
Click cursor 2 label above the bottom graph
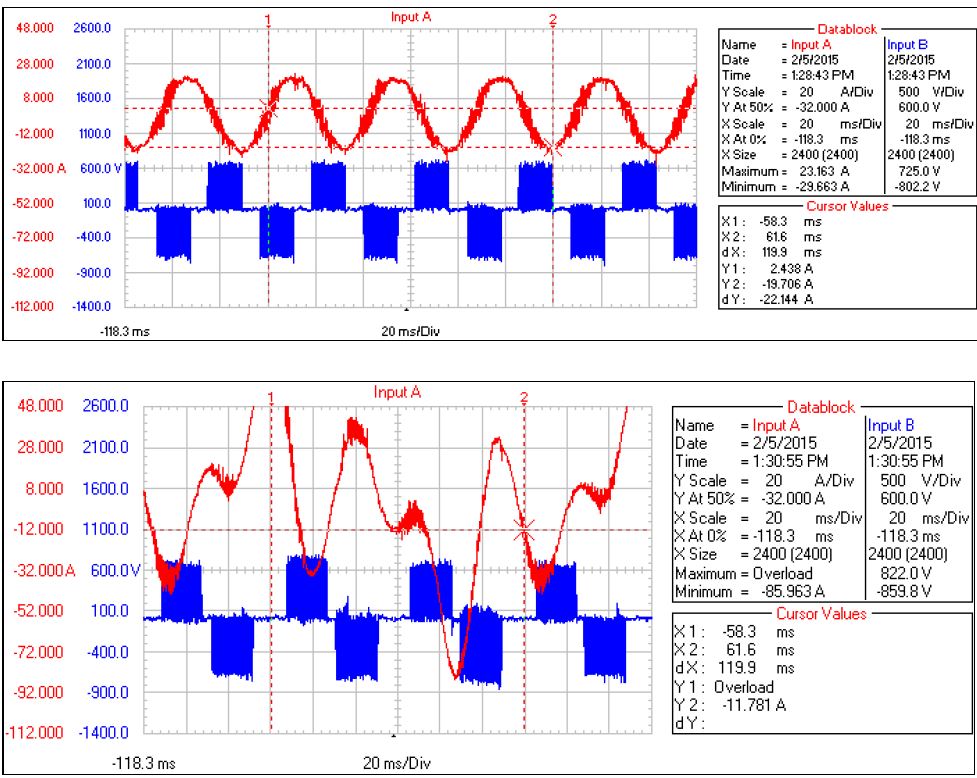click(524, 397)
